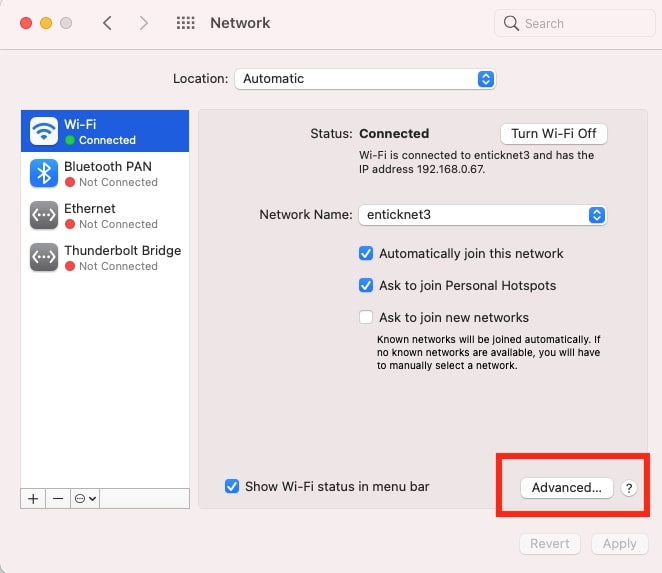
Task: Toggle Ask to join Personal Hotspots
Action: 366,285
